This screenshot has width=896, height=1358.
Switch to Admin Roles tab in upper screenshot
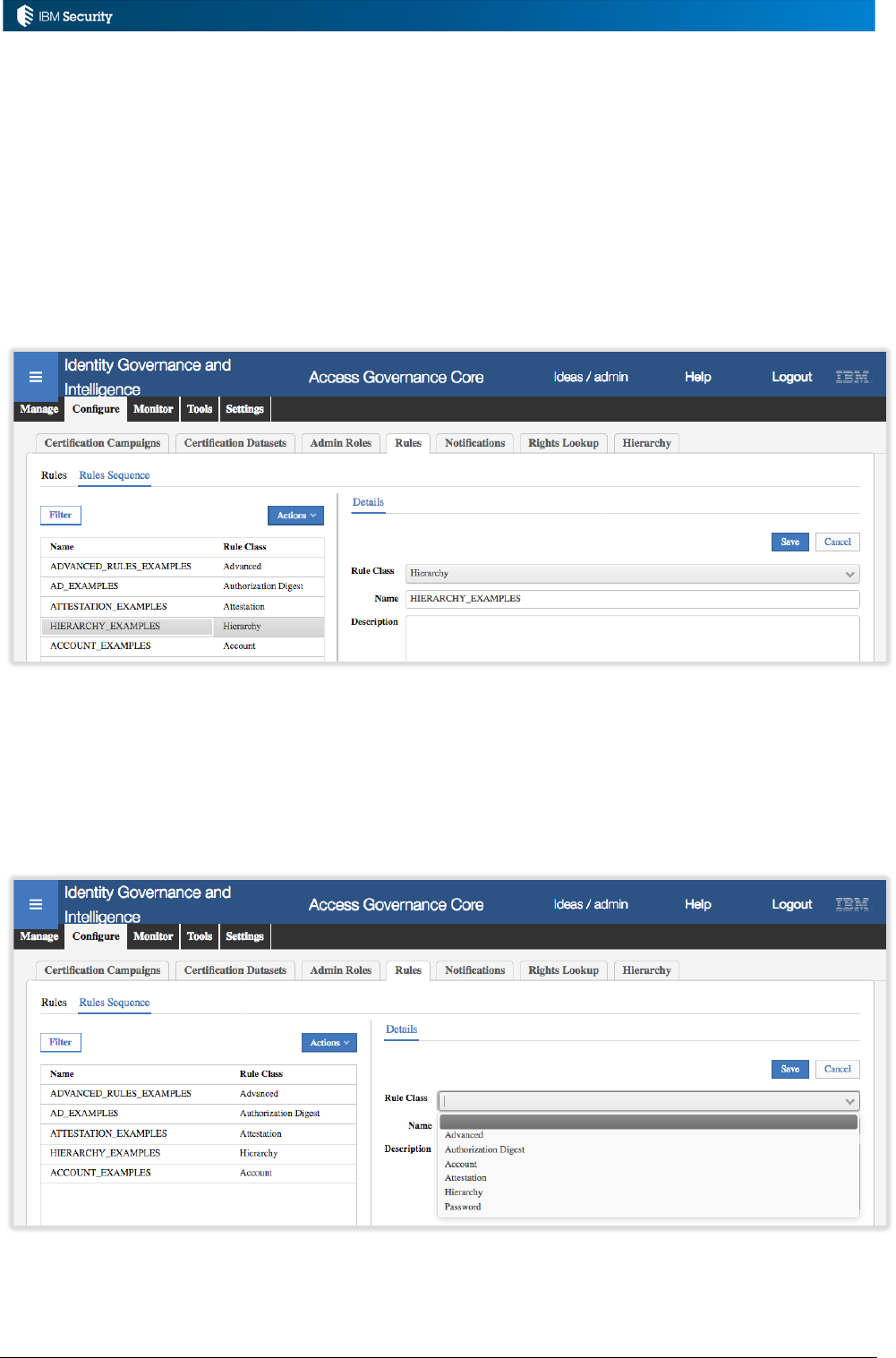pos(341,443)
